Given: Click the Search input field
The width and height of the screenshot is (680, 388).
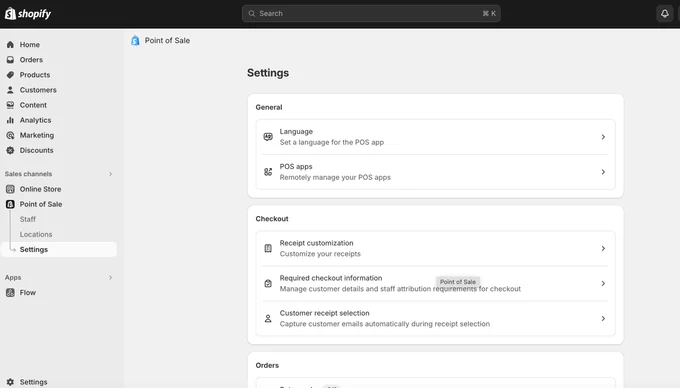Looking at the screenshot, I should (x=371, y=13).
